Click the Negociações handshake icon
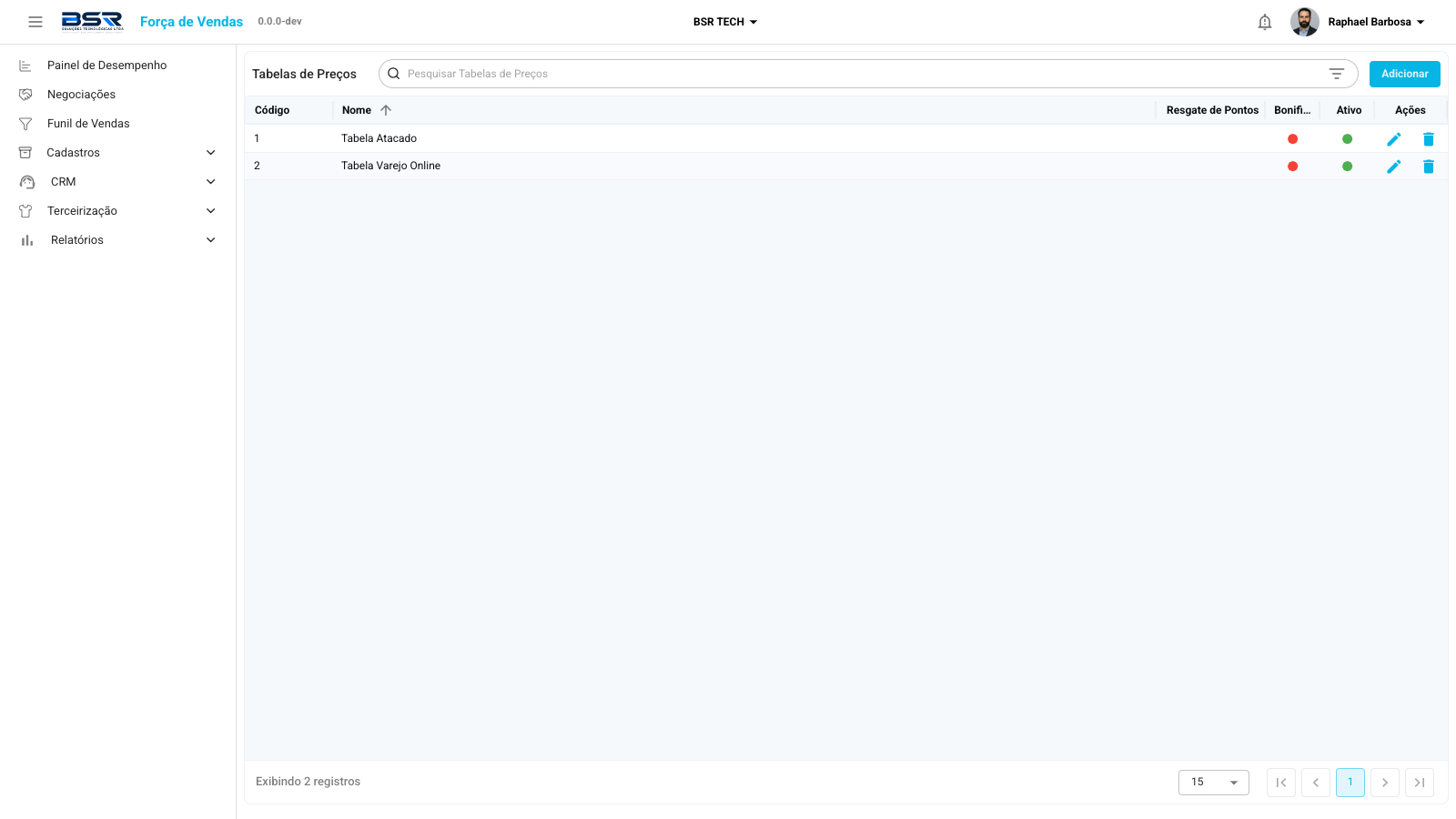This screenshot has height=819, width=1456. (25, 95)
